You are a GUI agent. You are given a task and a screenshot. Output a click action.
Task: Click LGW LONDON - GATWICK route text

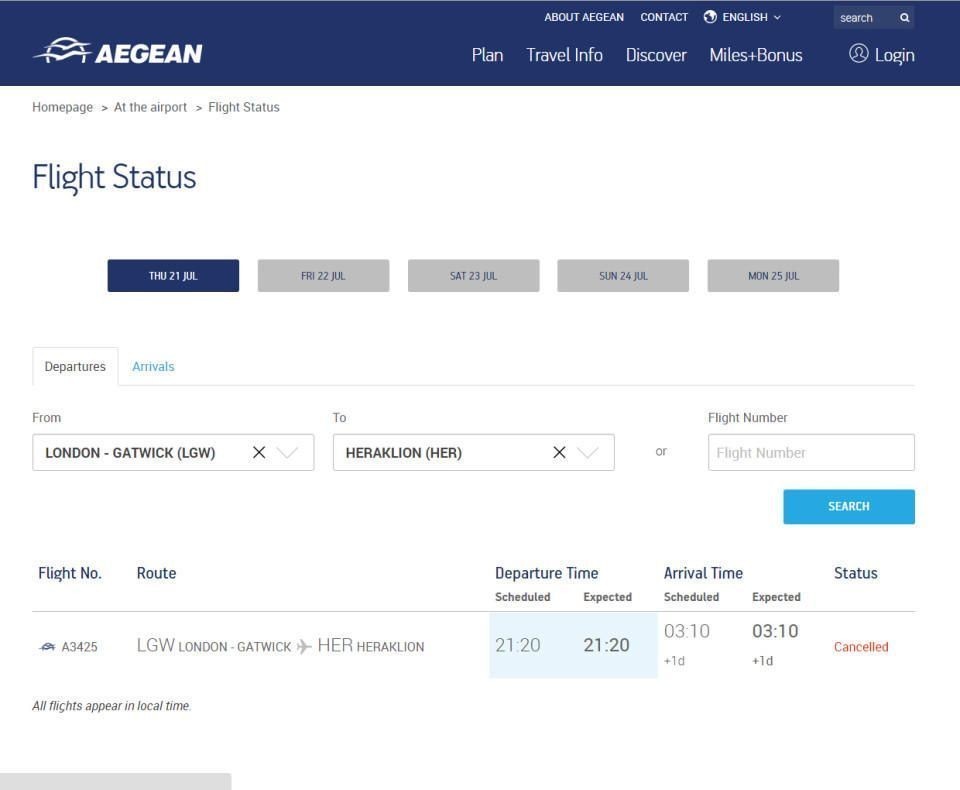point(214,645)
